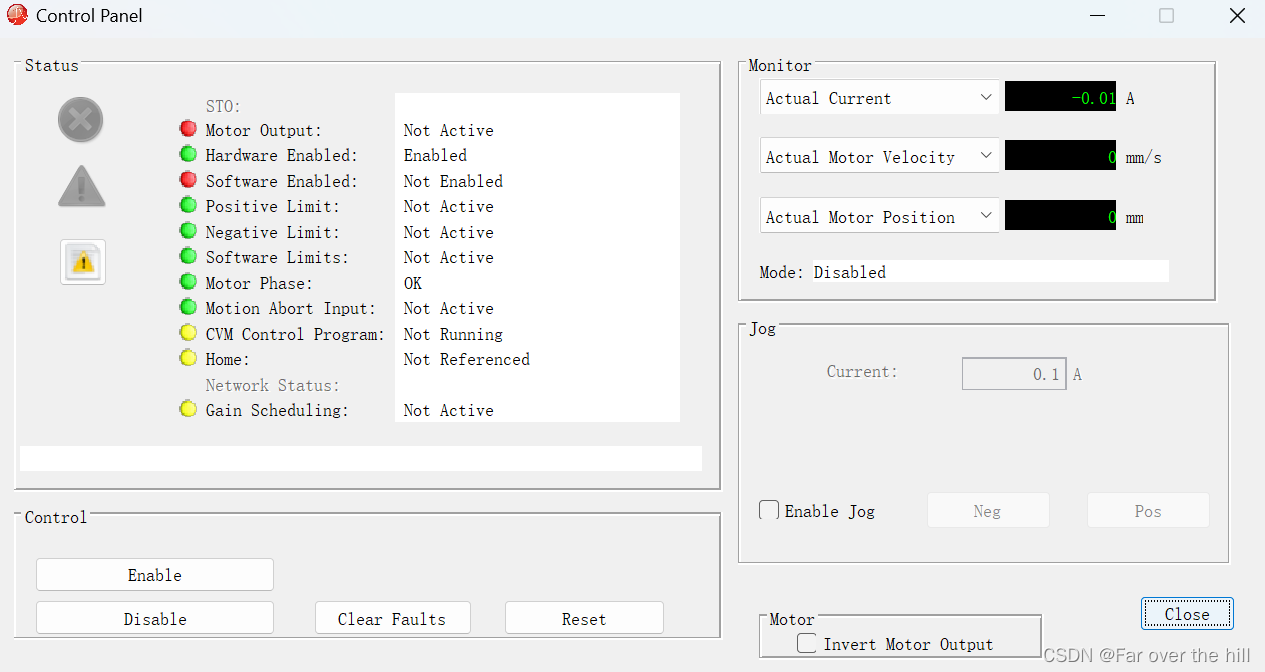Open the fault log document icon
The image size is (1265, 672).
pyautogui.click(x=83, y=262)
